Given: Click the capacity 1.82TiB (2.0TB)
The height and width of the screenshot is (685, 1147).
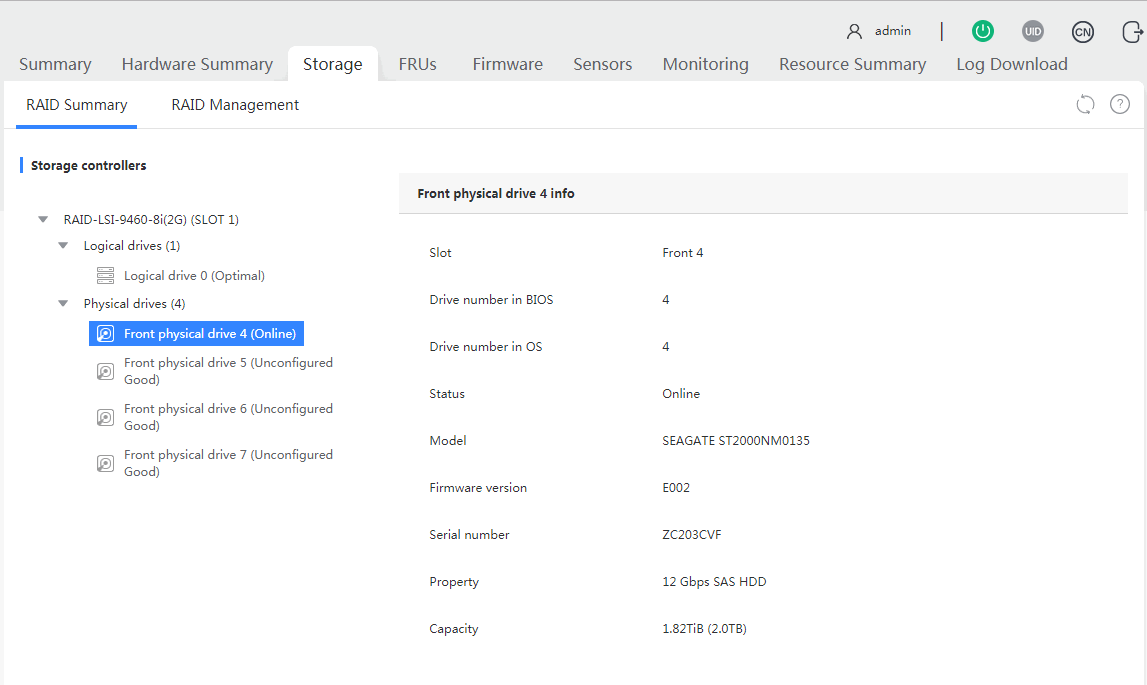Looking at the screenshot, I should tap(704, 629).
